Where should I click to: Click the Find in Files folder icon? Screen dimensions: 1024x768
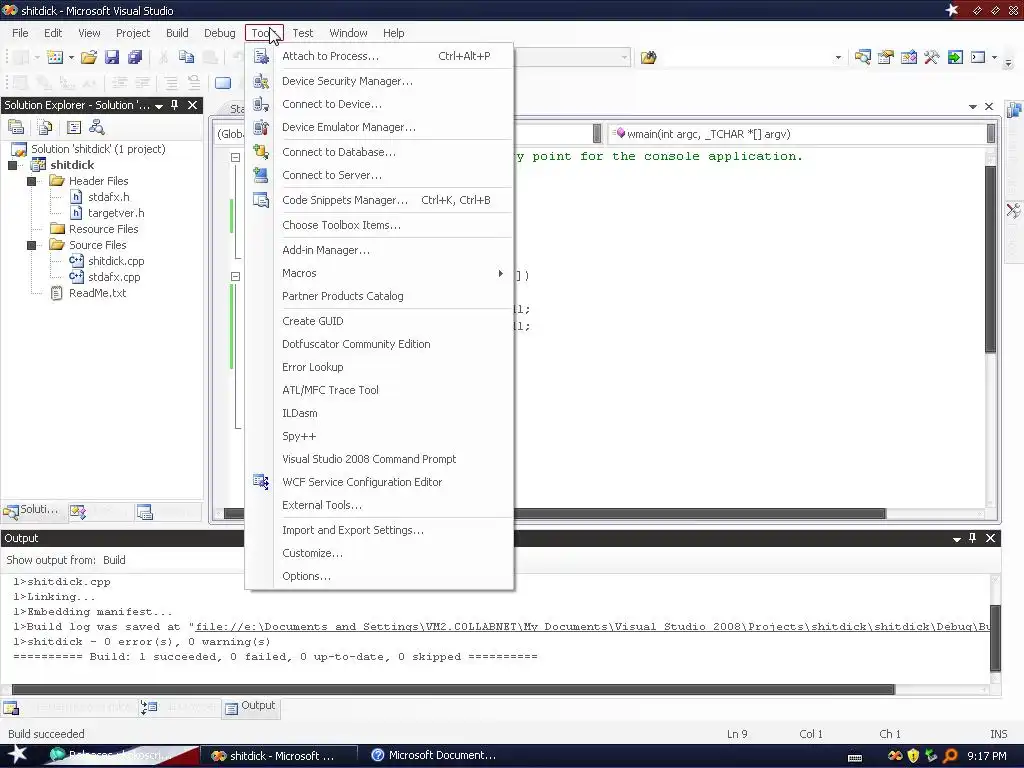point(648,57)
